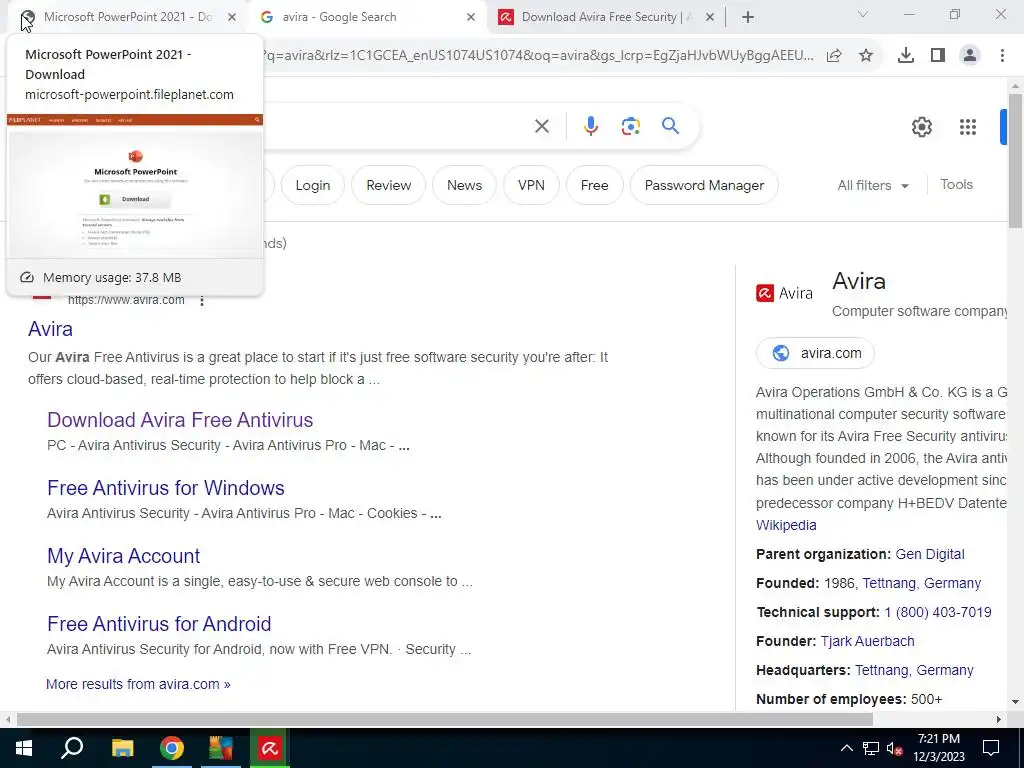Open Windows taskbar search
1024x768 pixels.
pos(72,748)
